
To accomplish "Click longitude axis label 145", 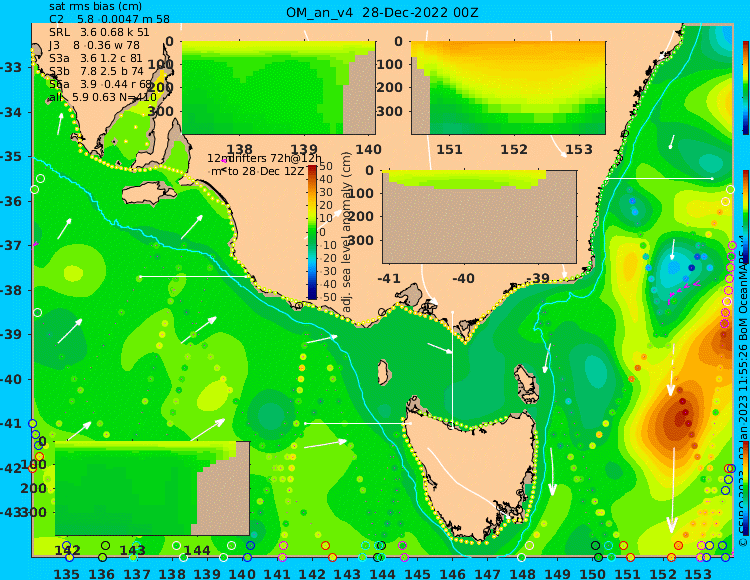I will pos(417,573).
